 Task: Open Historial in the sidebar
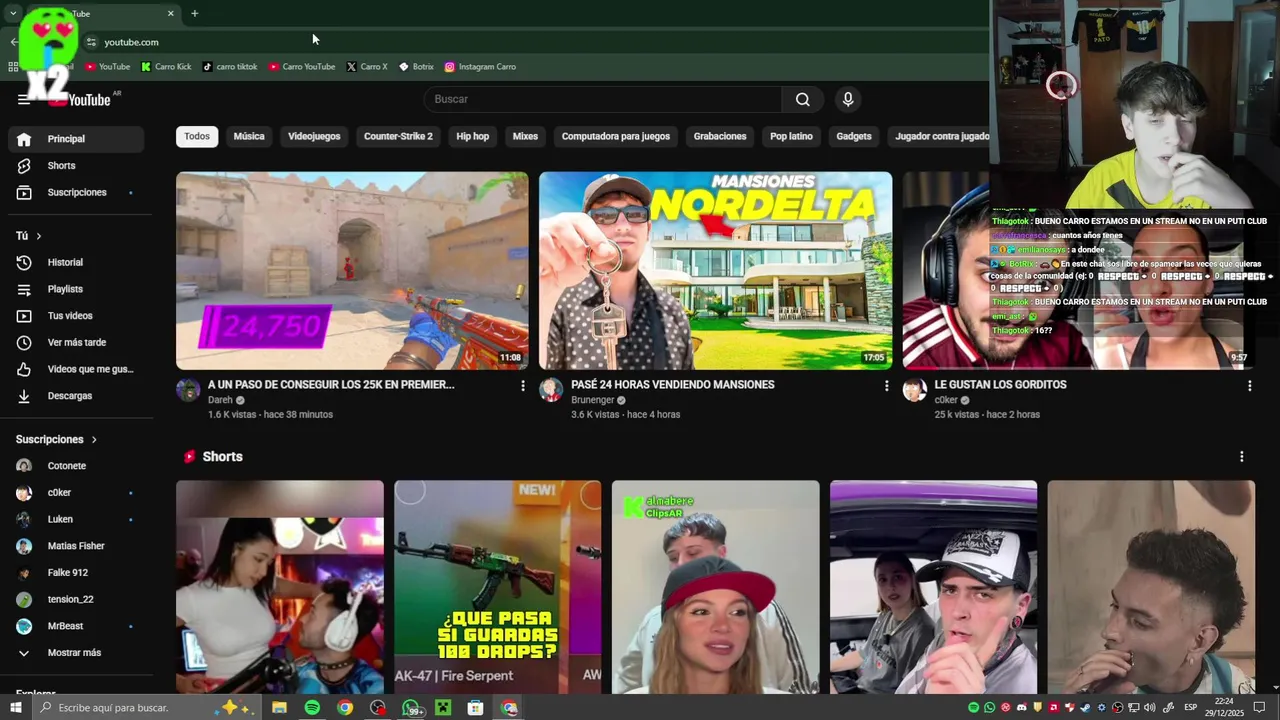point(76,262)
